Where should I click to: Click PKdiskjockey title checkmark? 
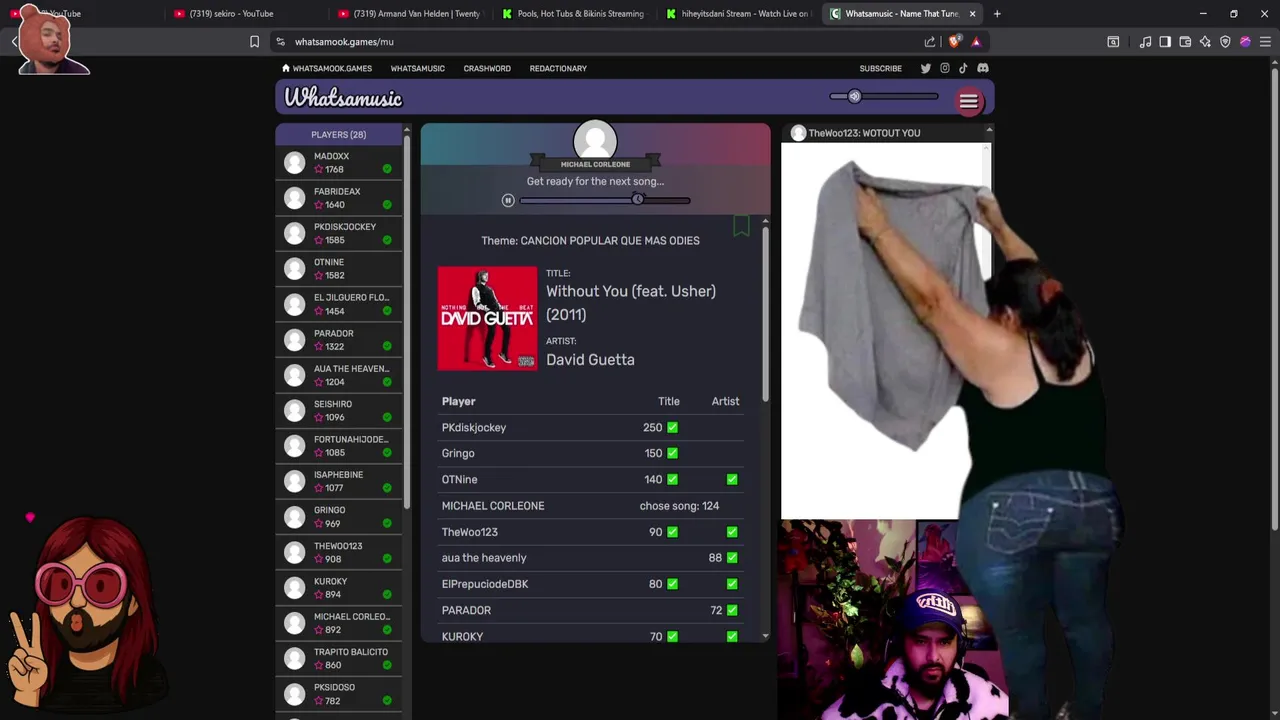[672, 427]
